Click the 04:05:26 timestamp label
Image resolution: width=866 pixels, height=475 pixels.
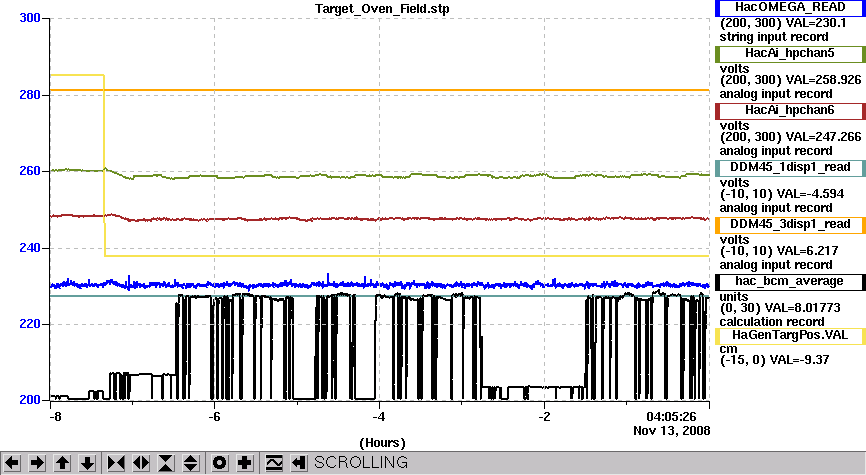672,416
